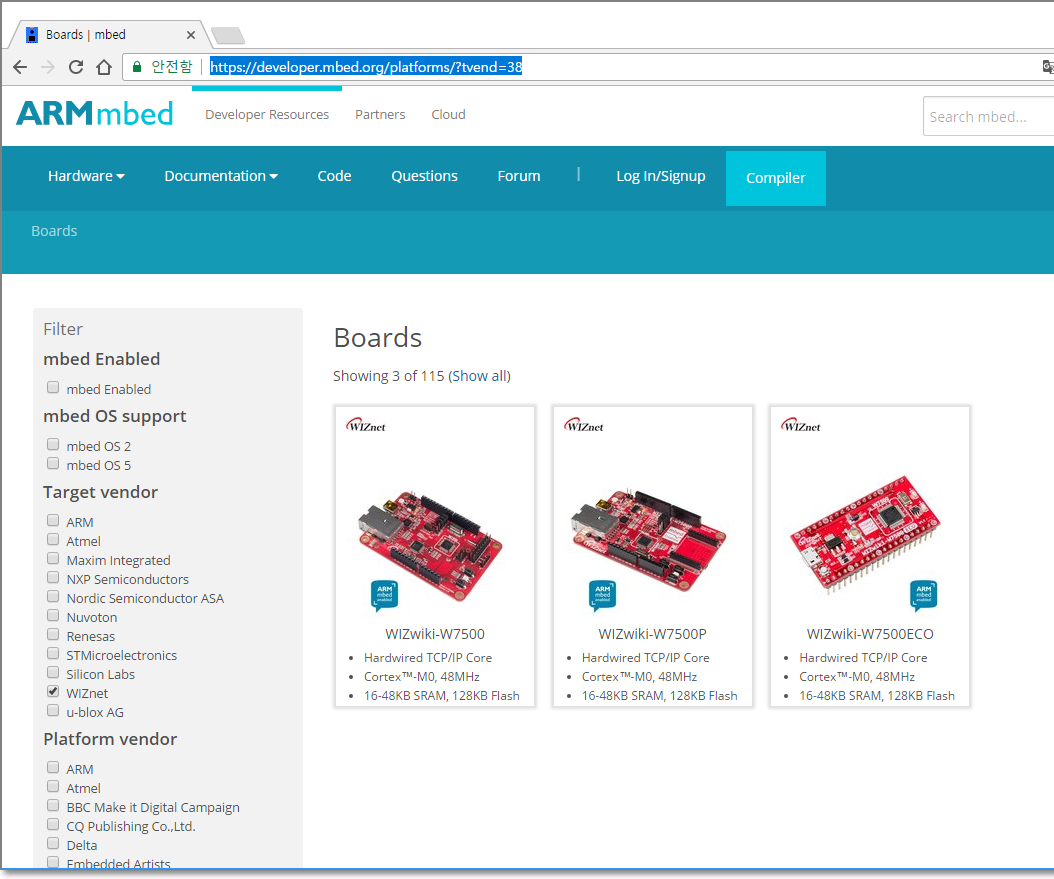Screen dimensions: 1054x879
Task: Check Silicon Labs target vendor
Action: click(x=53, y=672)
